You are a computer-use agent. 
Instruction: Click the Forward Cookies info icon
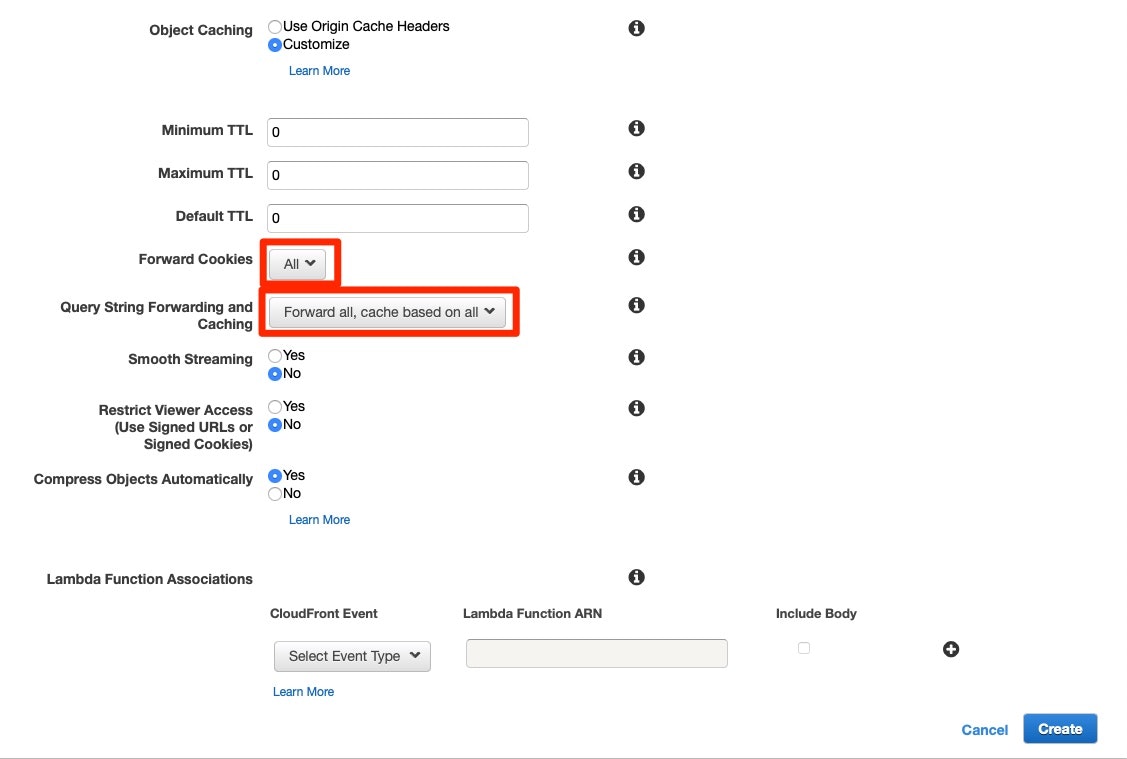636,257
